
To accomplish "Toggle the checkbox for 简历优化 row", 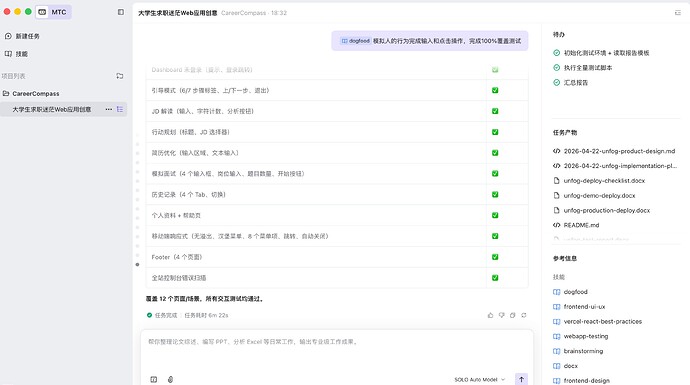I will coord(495,153).
